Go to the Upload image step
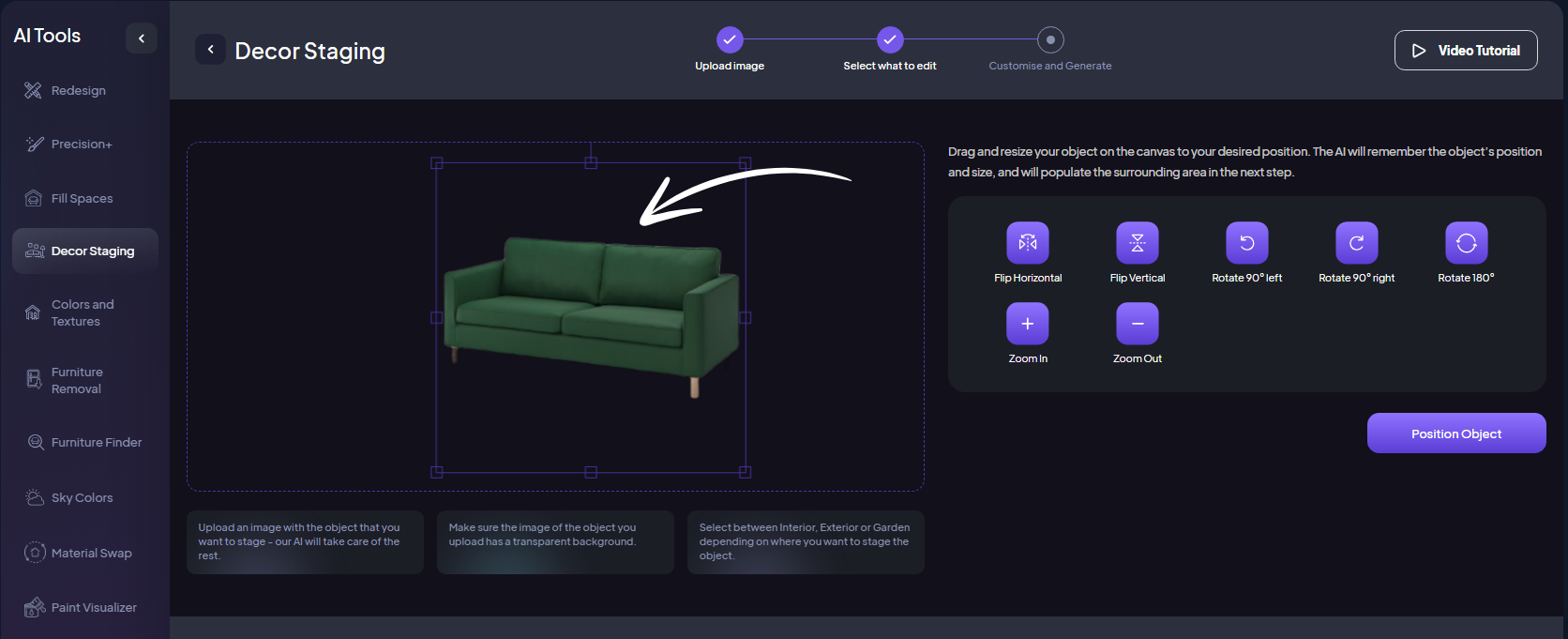The image size is (1568, 639). point(730,39)
